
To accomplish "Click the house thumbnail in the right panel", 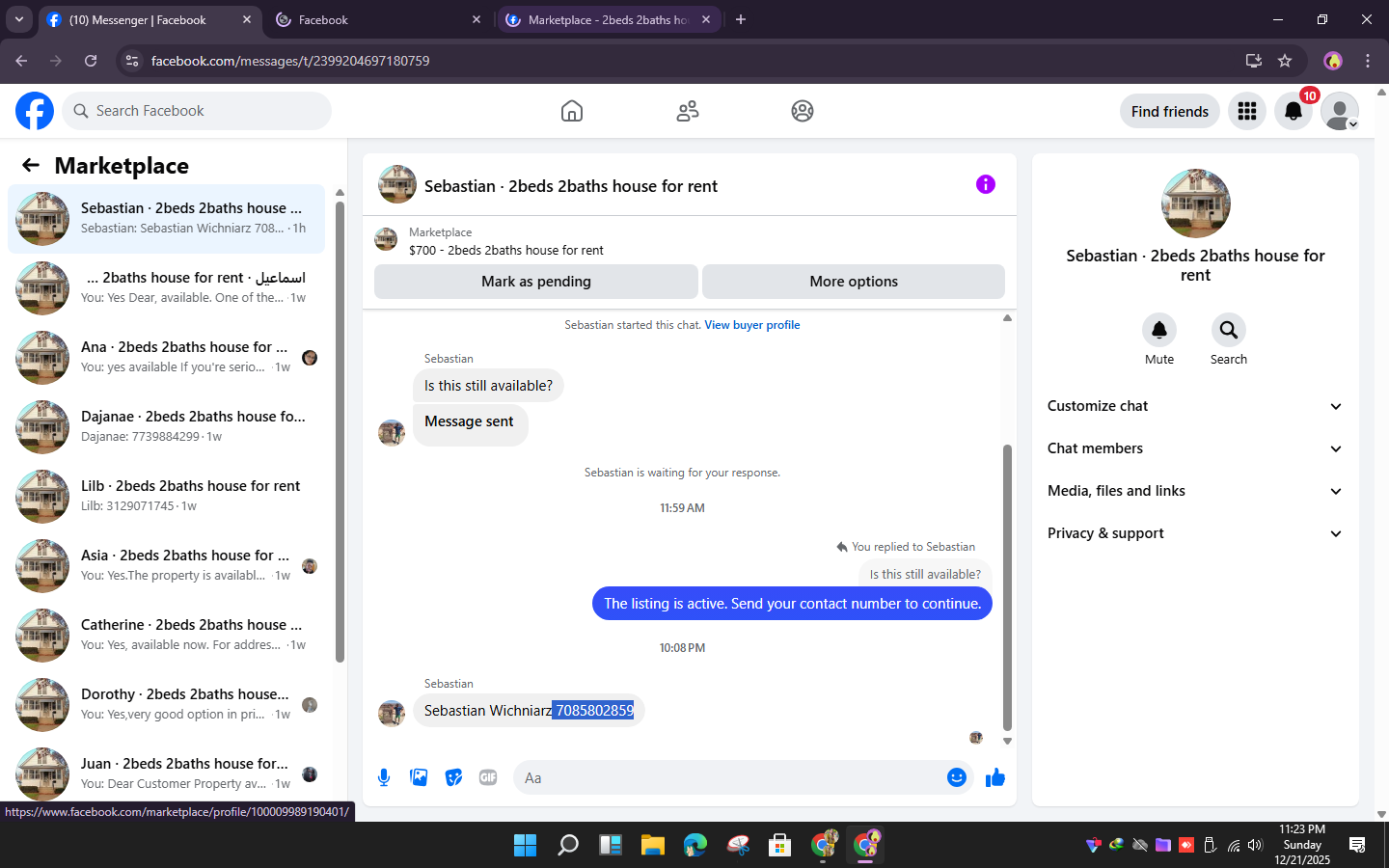I will pos(1195,203).
